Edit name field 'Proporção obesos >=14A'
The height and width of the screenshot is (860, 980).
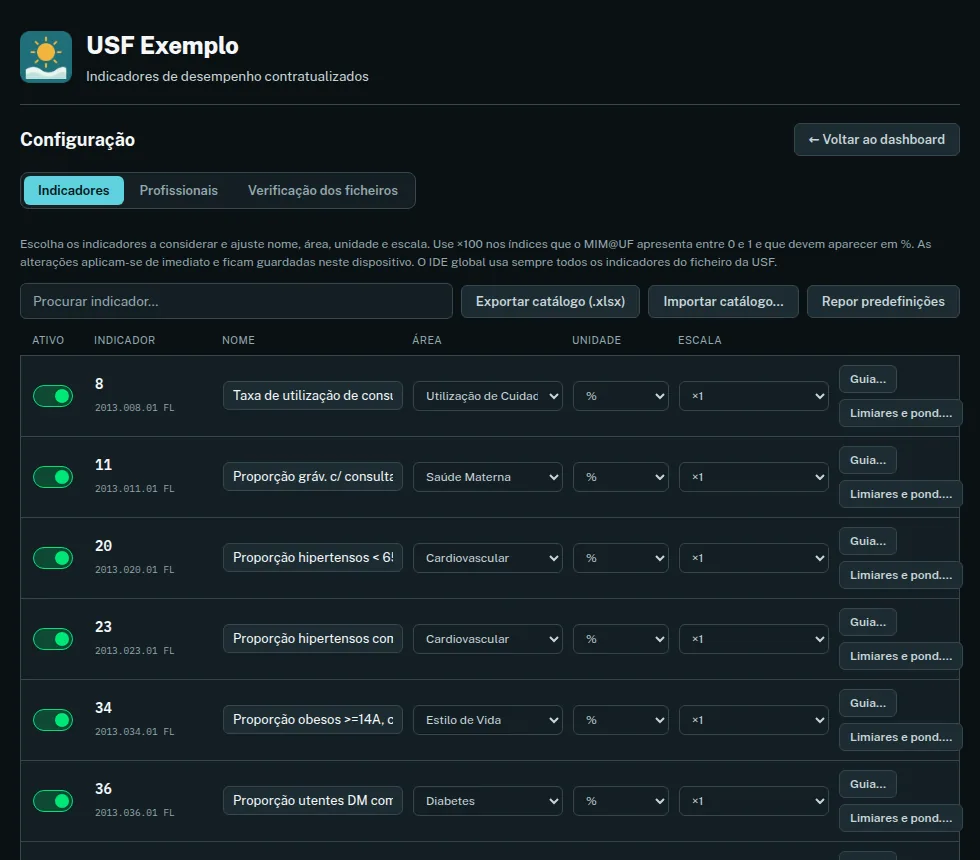point(312,719)
